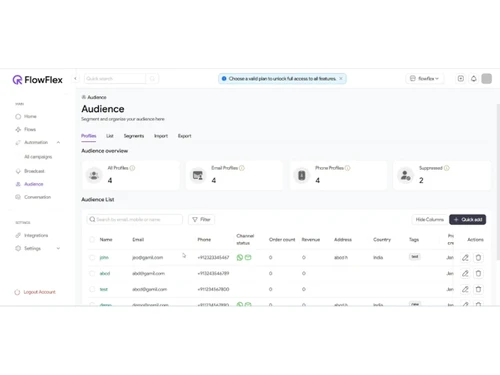Open Flows in the sidebar
This screenshot has width=500, height=375.
pyautogui.click(x=26, y=129)
